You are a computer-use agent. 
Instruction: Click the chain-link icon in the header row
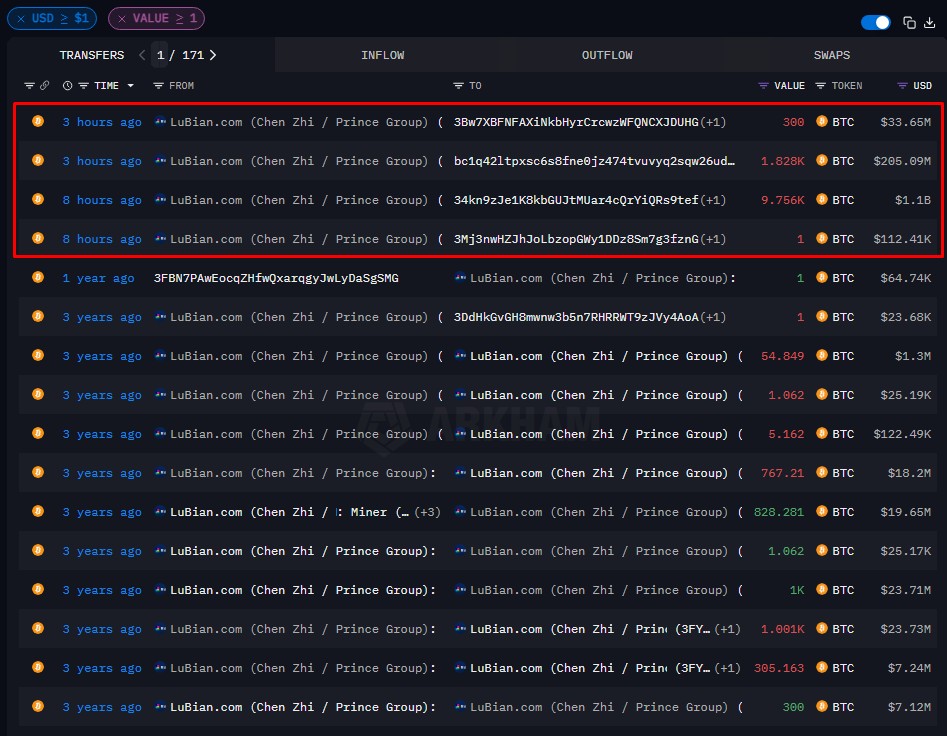(43, 85)
